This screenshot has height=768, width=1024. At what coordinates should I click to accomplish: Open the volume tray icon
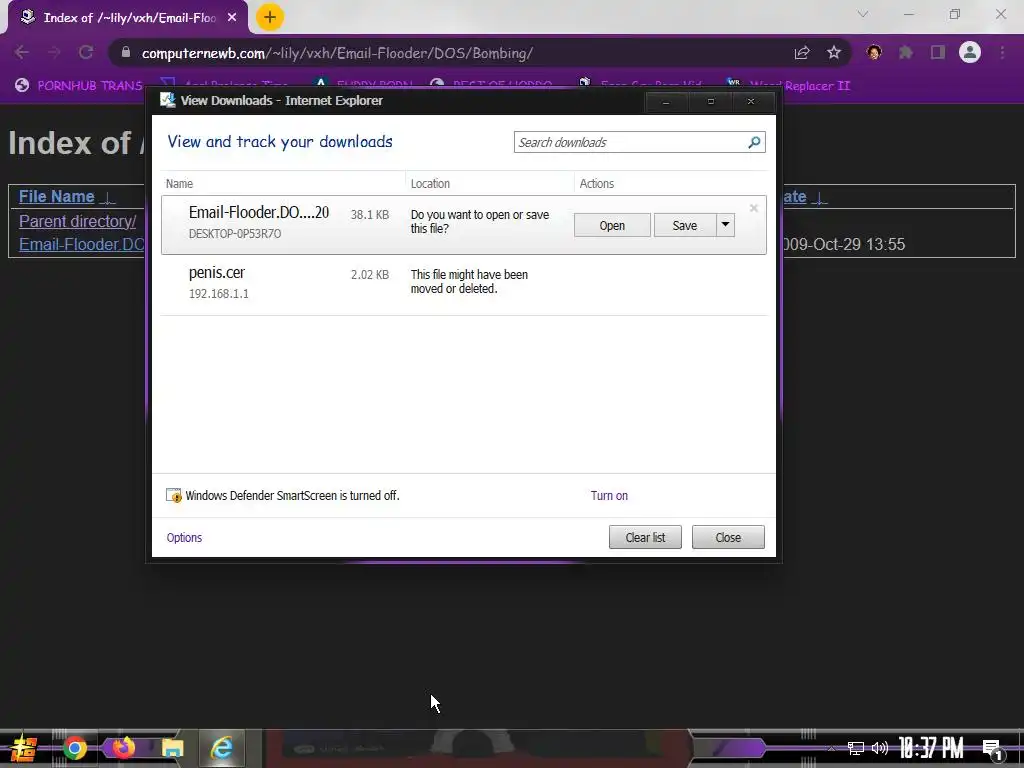(x=880, y=748)
